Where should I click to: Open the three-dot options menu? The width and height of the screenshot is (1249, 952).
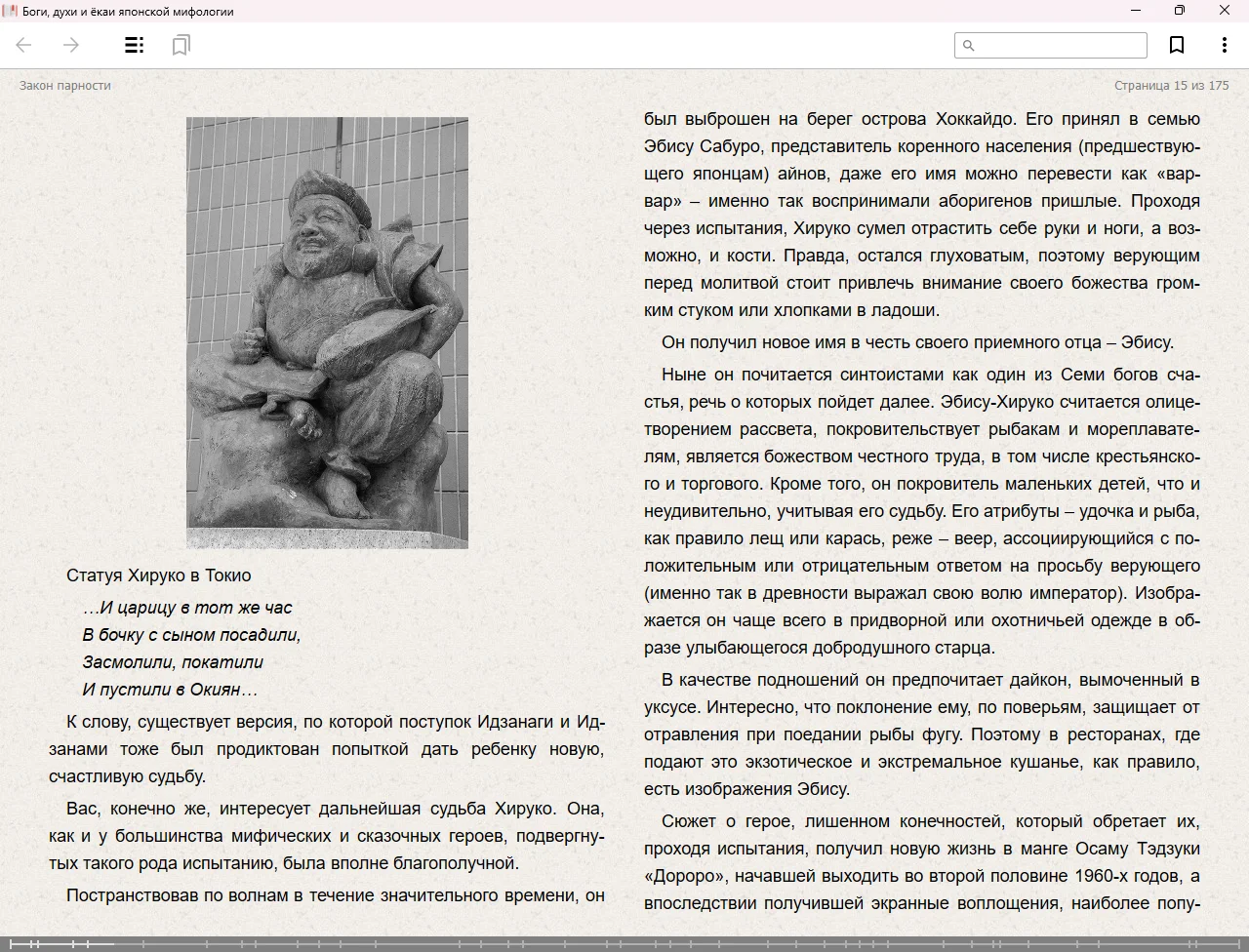coord(1224,45)
